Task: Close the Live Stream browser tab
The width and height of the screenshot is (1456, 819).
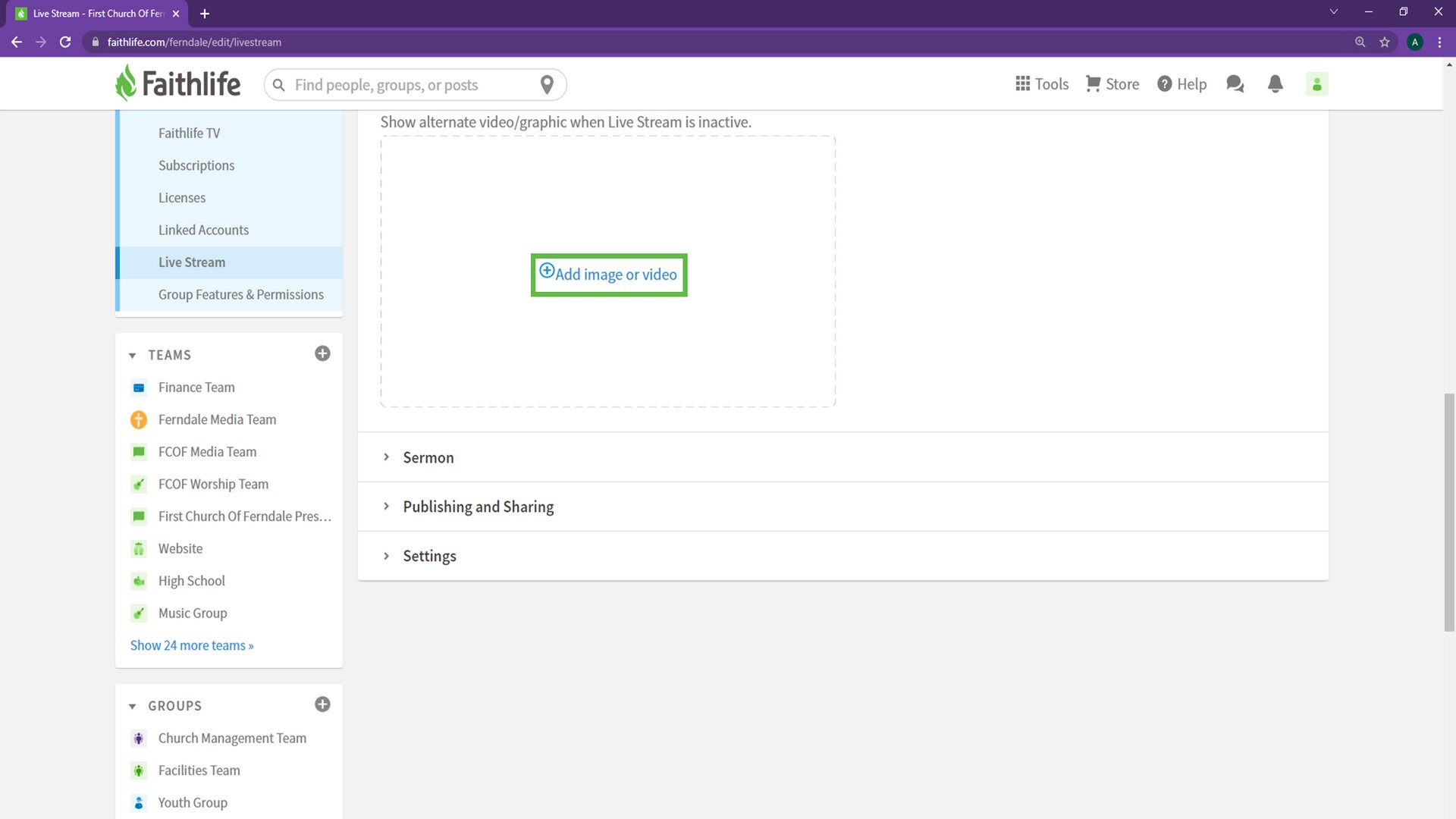Action: [x=176, y=14]
